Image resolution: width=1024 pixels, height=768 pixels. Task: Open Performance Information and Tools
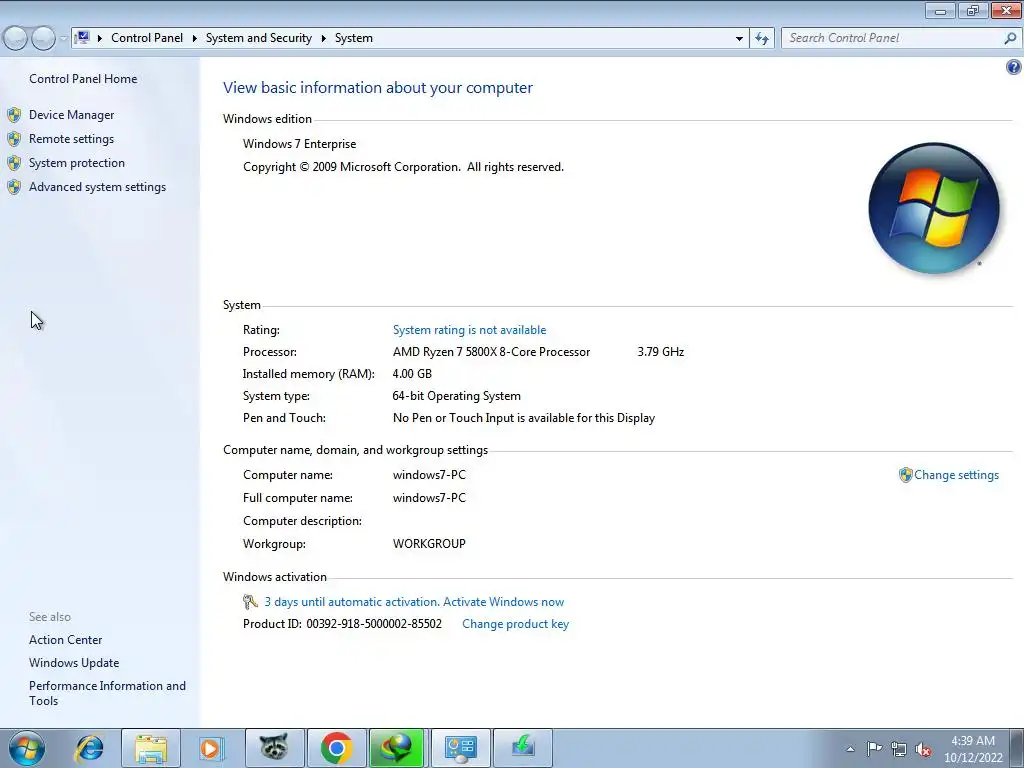click(107, 693)
